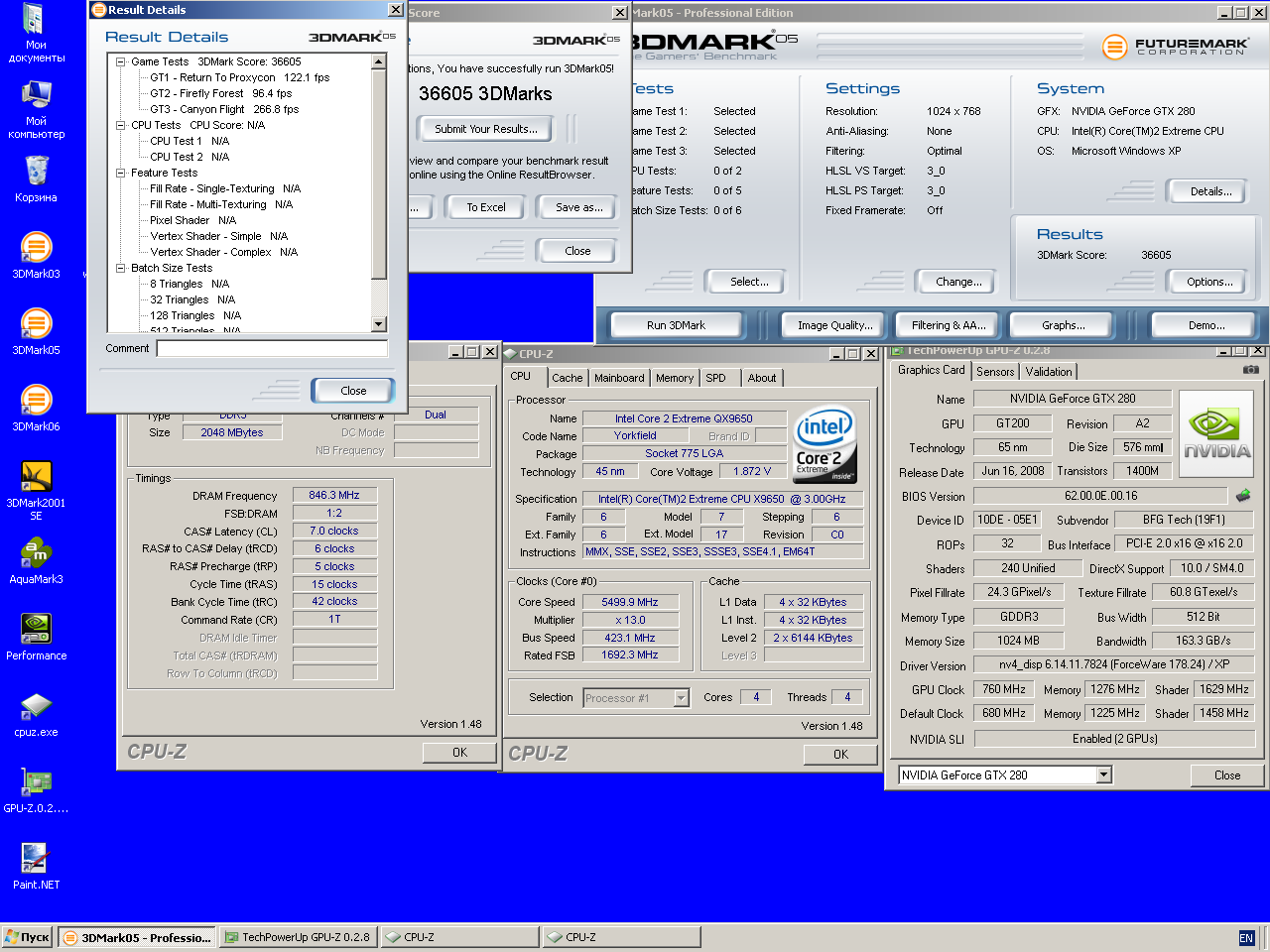The image size is (1270, 952).
Task: Launch the 3DMark03 desktop shortcut
Action: point(36,255)
